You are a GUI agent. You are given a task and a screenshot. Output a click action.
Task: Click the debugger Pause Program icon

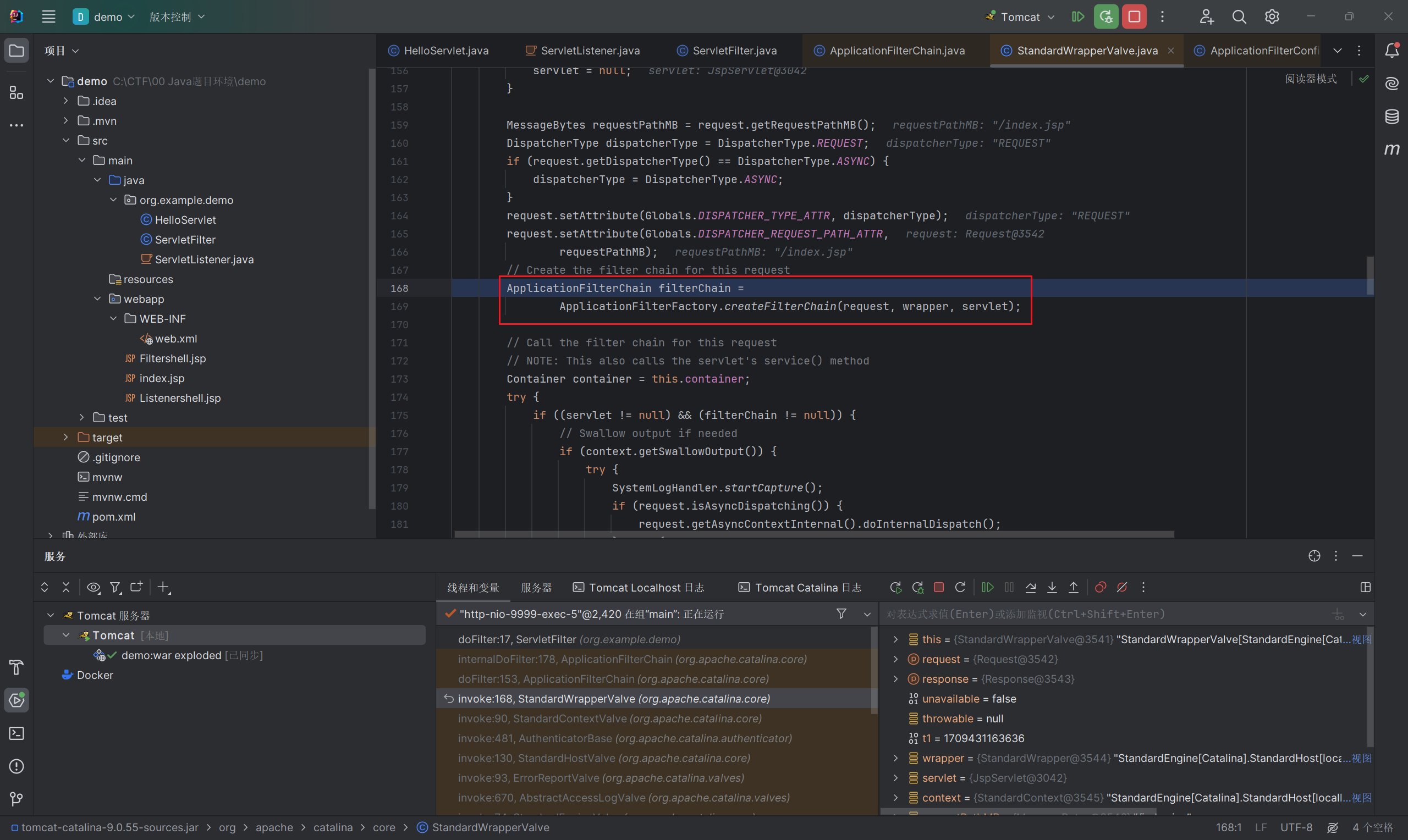pyautogui.click(x=1009, y=588)
